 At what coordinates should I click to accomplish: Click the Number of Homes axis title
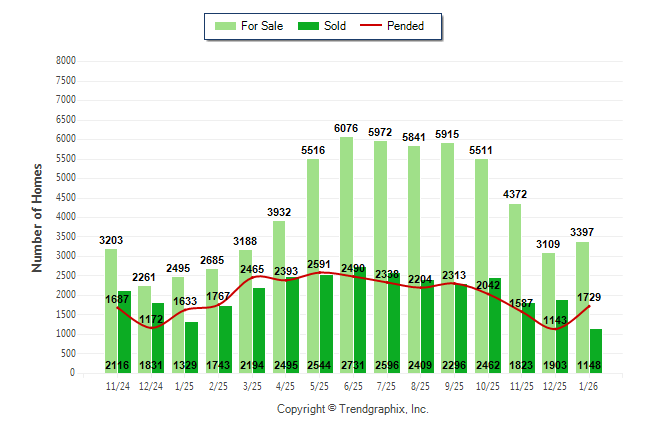pos(37,217)
